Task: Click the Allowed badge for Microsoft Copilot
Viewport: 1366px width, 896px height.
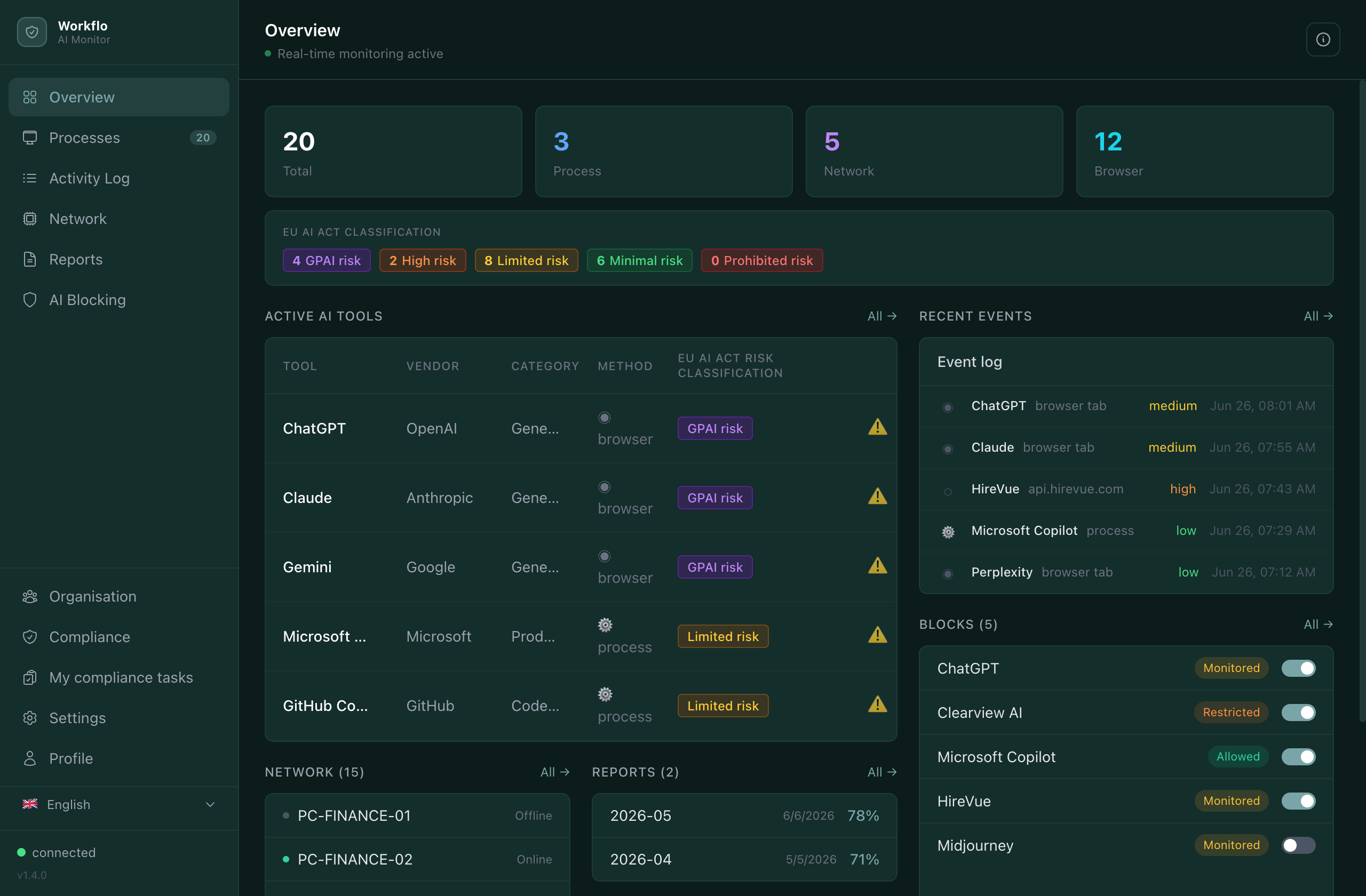Action: point(1238,757)
